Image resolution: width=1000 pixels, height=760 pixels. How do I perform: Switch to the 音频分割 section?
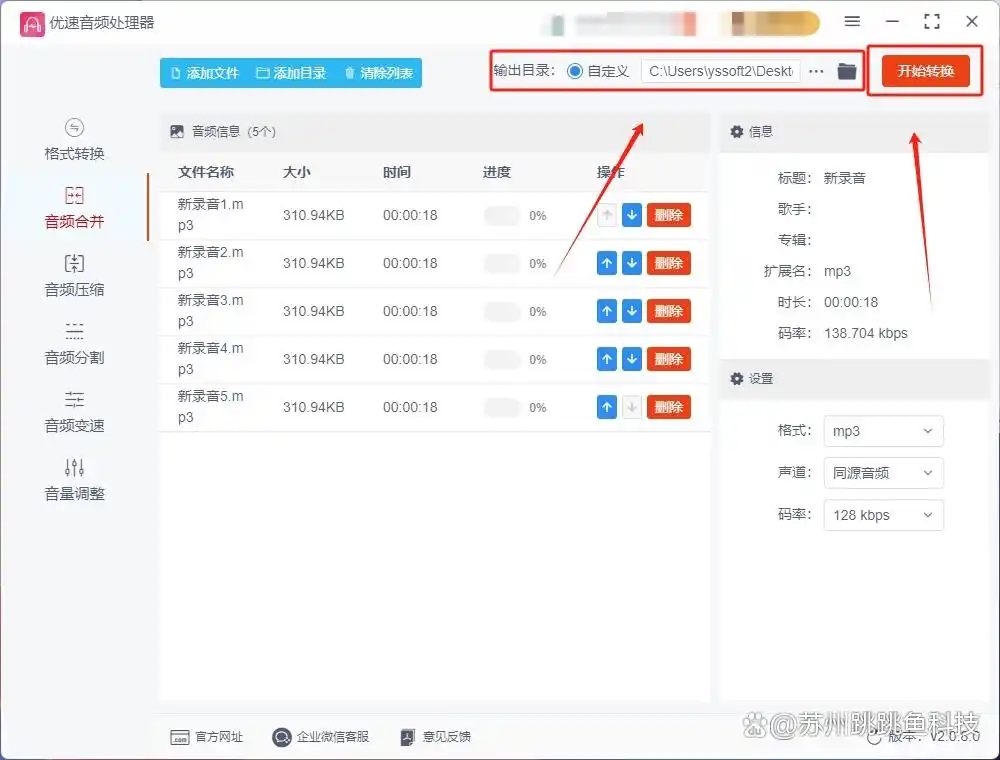[x=74, y=344]
